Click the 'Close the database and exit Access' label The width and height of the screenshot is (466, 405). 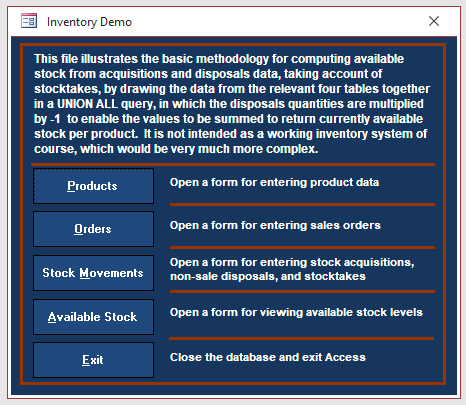coord(268,357)
